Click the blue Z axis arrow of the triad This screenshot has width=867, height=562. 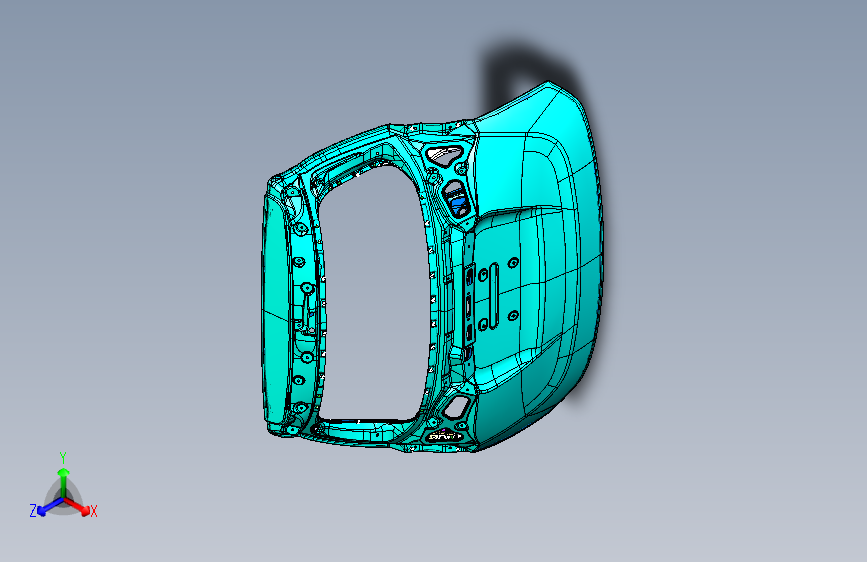(50, 507)
